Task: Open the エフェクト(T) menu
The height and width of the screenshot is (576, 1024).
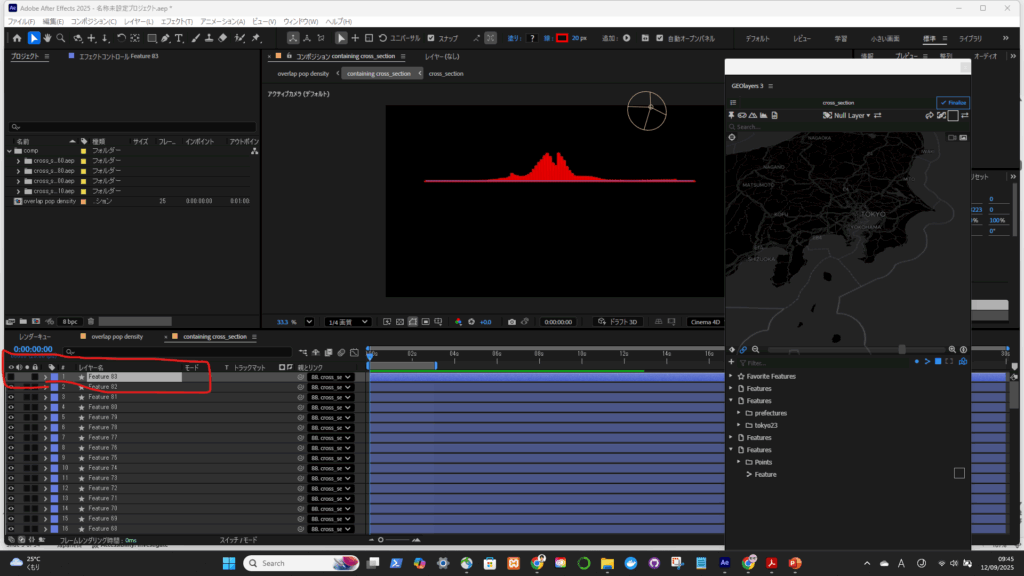Action: point(177,21)
